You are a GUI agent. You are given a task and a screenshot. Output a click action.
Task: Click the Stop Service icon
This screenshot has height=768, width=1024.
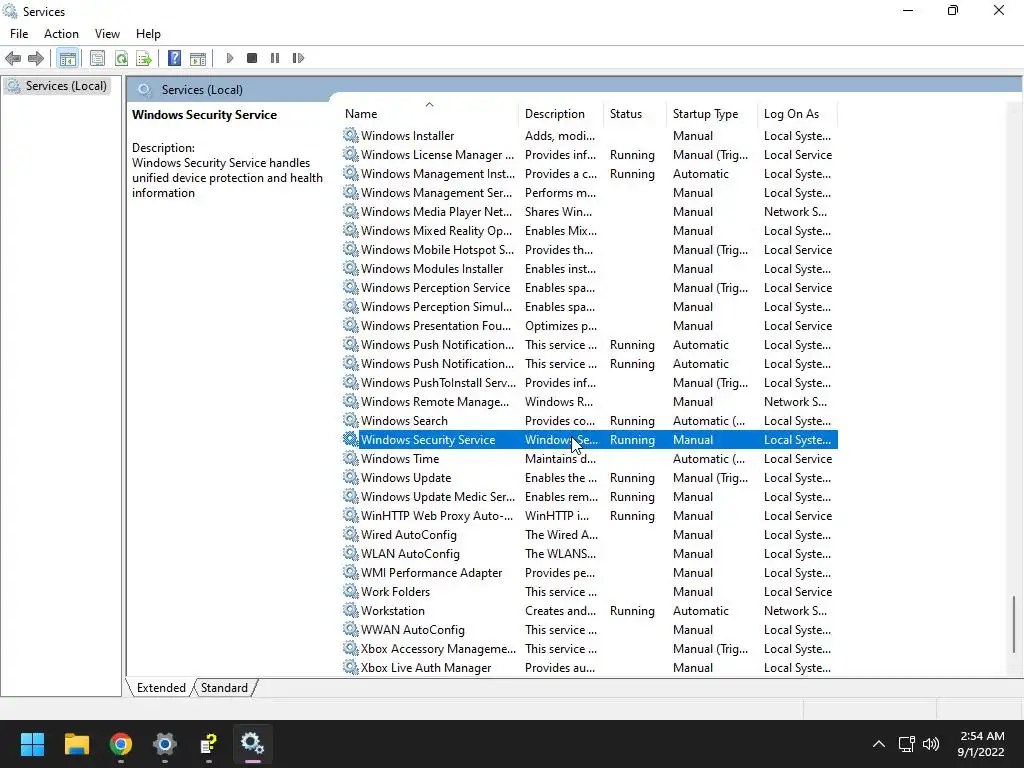click(252, 58)
